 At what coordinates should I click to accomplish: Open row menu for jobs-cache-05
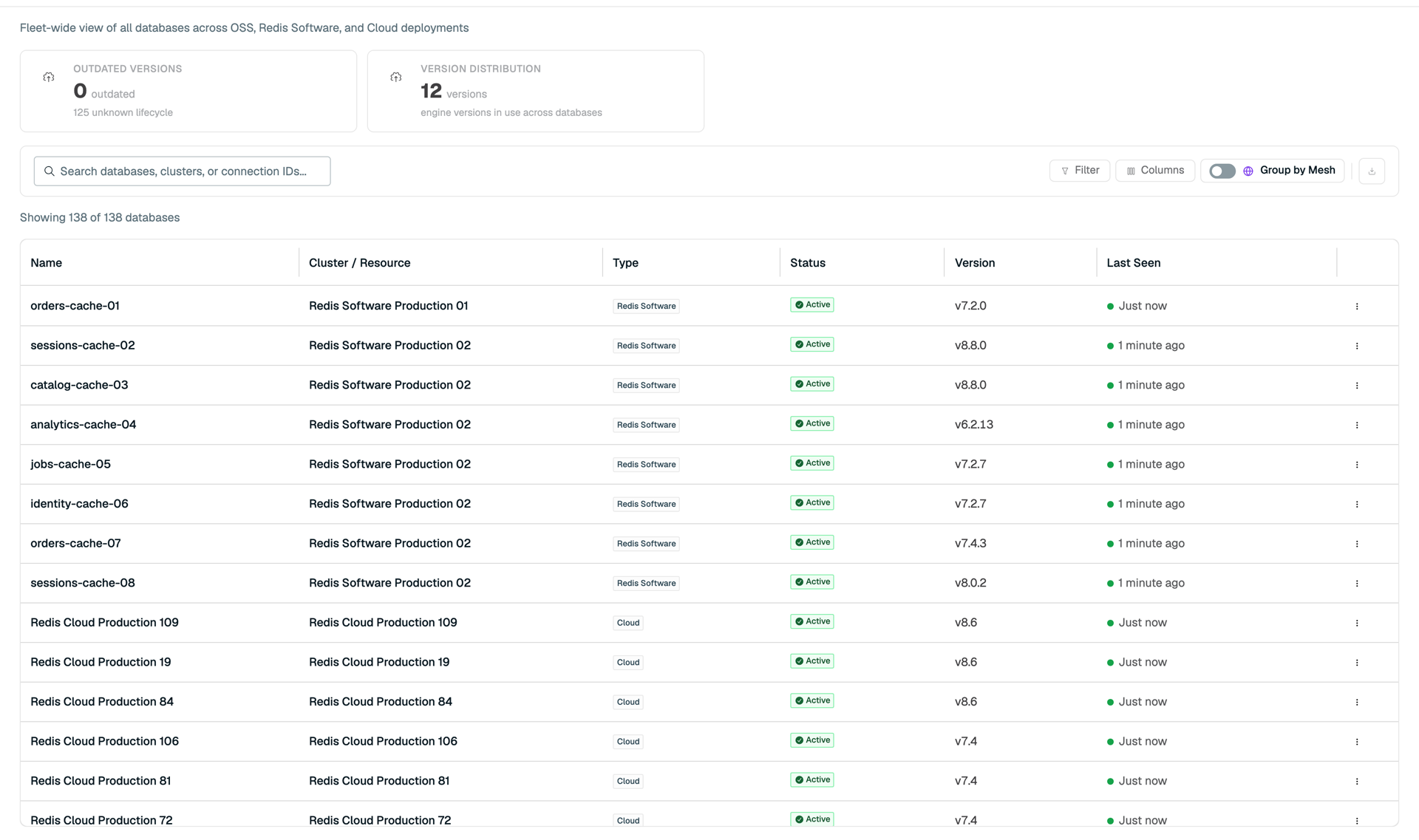pyautogui.click(x=1357, y=465)
